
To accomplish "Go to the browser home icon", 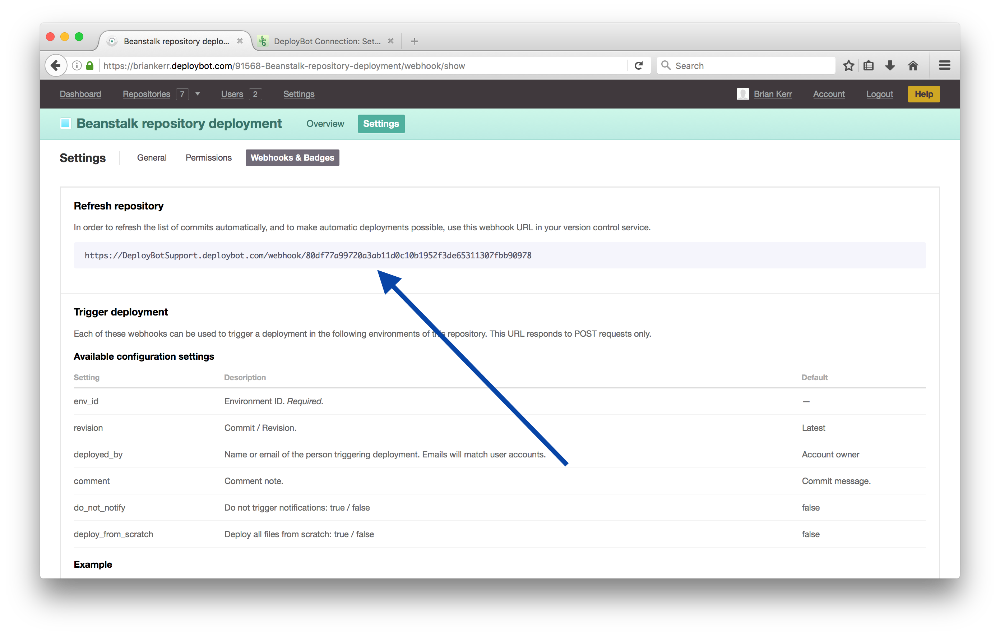I will tap(913, 66).
